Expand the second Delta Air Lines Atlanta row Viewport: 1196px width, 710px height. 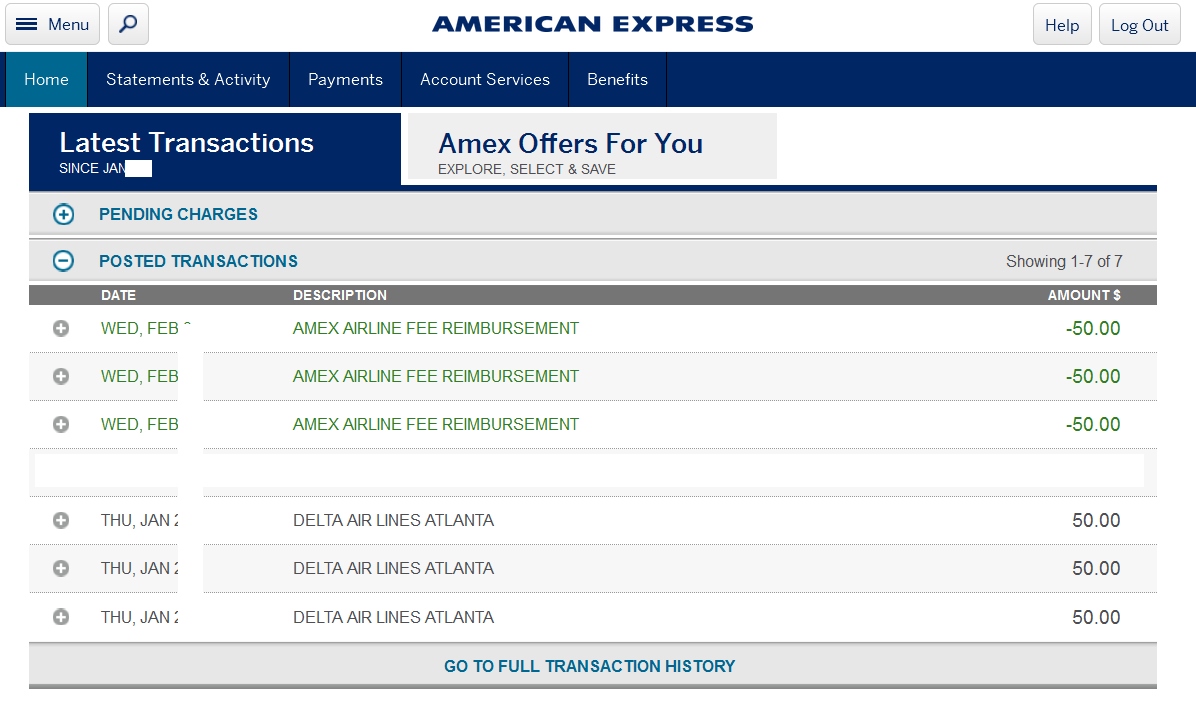[x=61, y=568]
